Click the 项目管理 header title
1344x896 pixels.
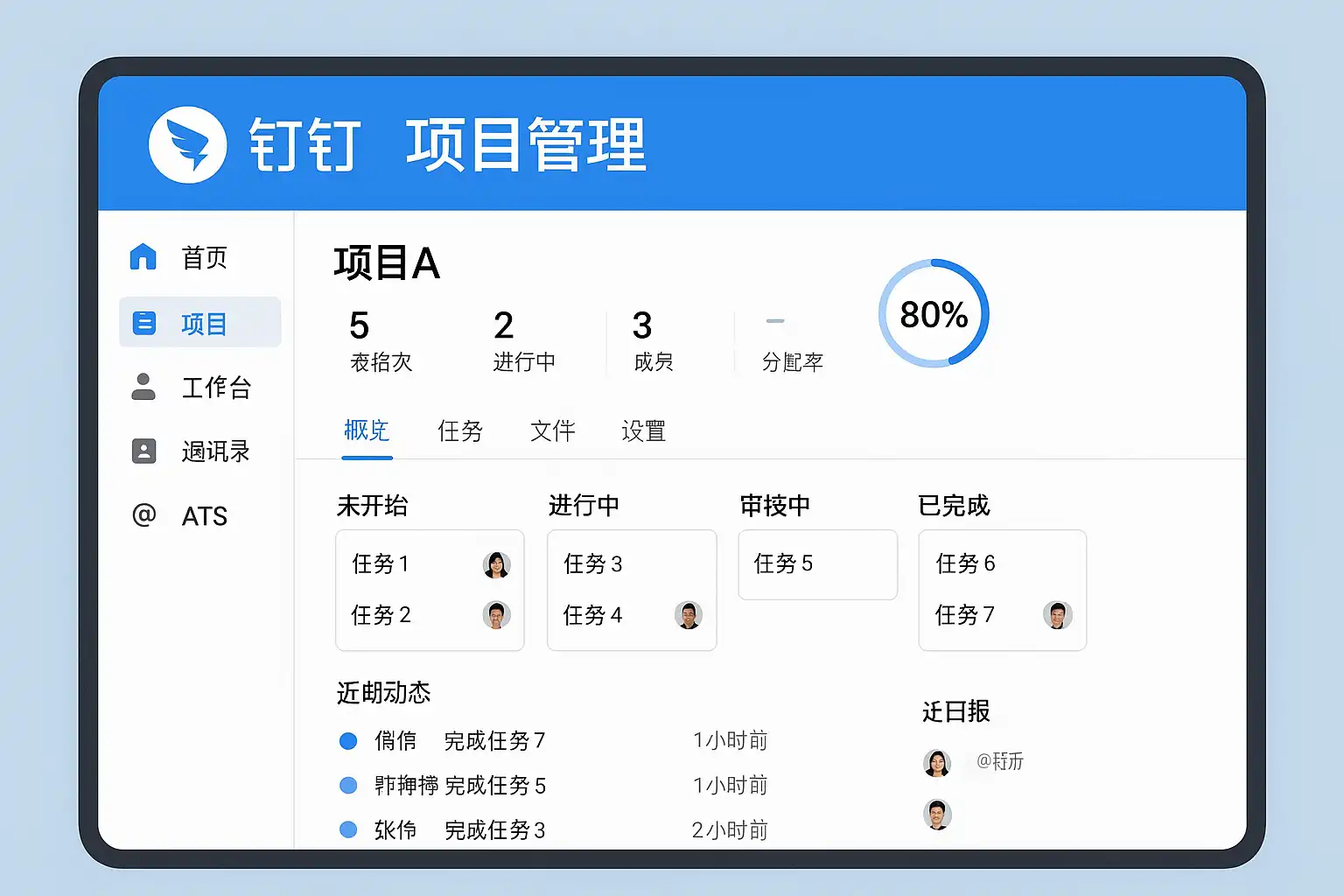526,144
